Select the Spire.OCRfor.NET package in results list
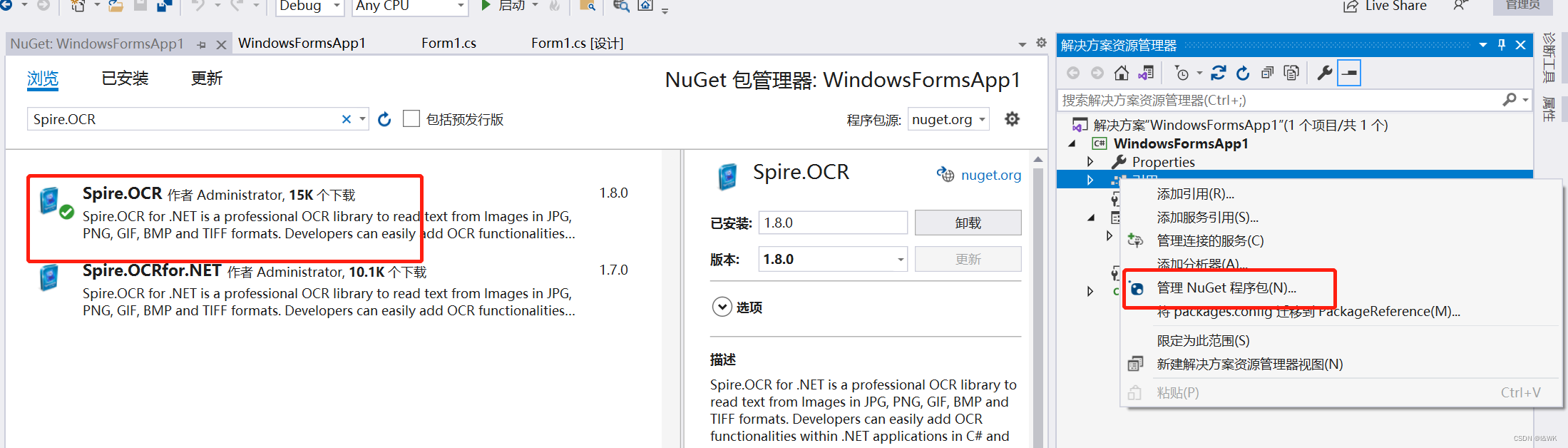 tap(328, 291)
